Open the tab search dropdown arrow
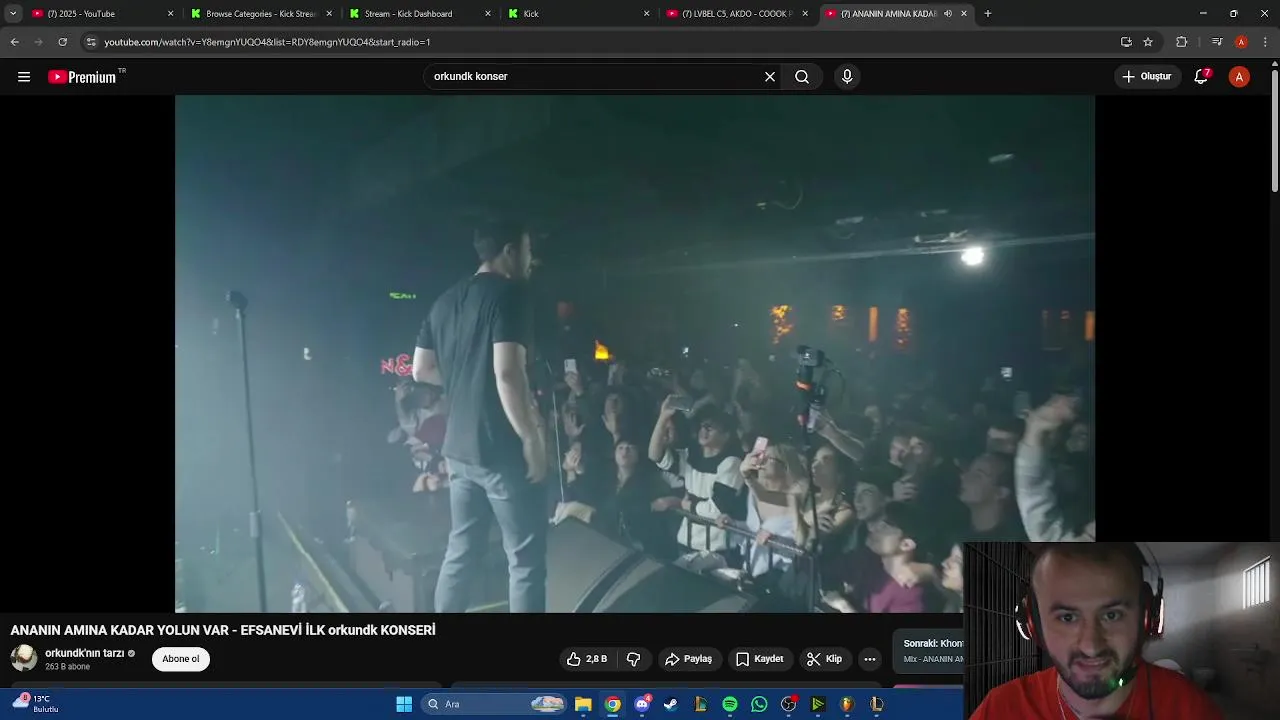 13,14
